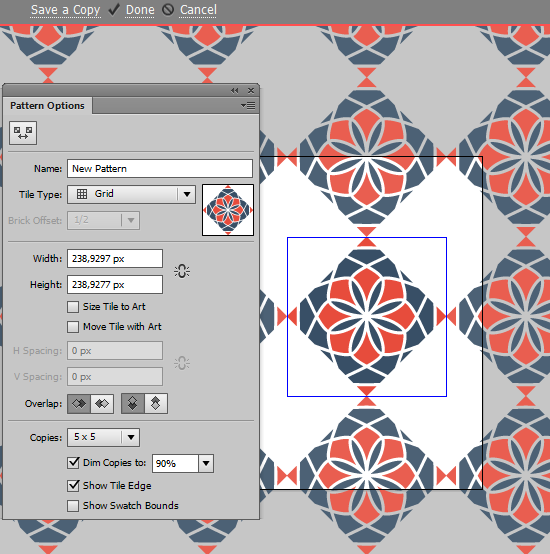Enable the Size Tile to Art checkbox
The width and height of the screenshot is (550, 554).
(73, 307)
